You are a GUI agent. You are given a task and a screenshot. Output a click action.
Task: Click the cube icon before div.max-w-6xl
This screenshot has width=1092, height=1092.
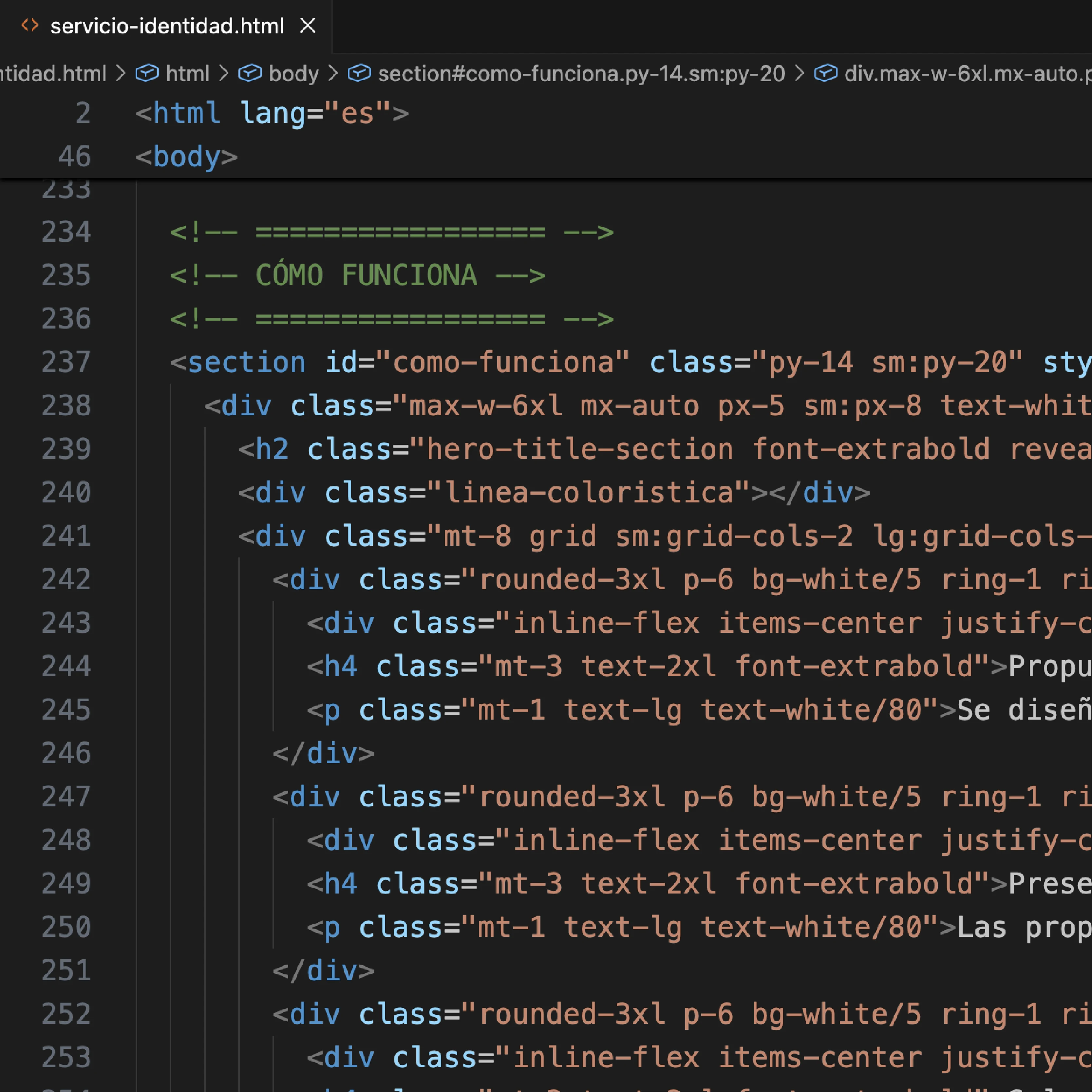click(826, 73)
